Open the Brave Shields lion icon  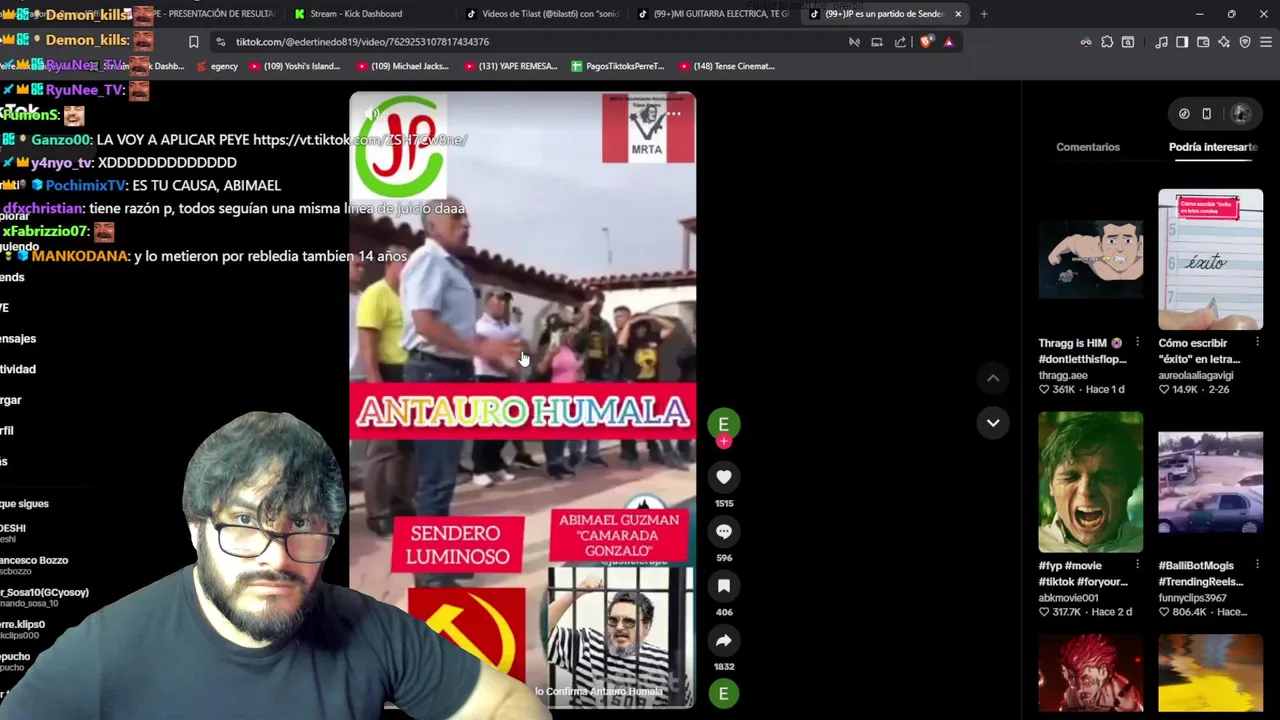(x=926, y=42)
